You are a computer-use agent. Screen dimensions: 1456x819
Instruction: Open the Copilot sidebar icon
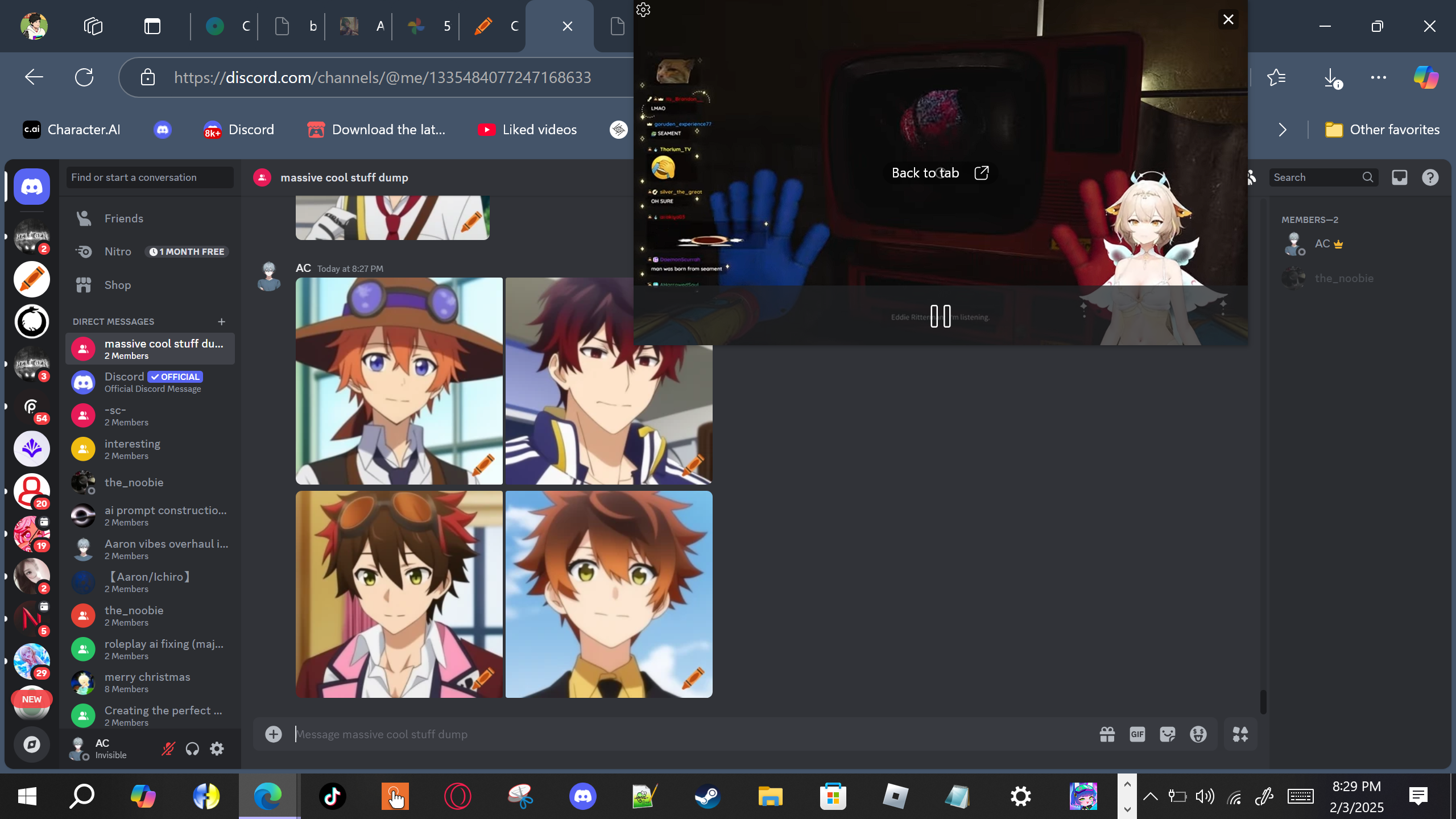point(1426,77)
